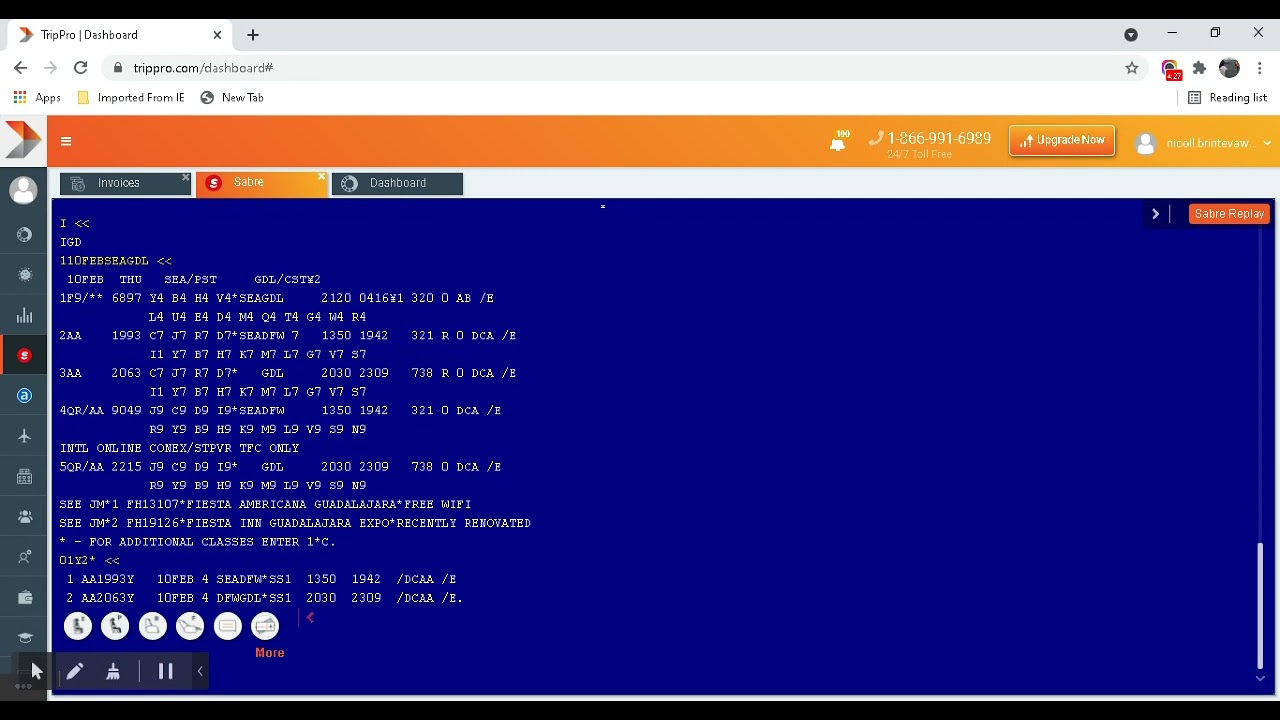Screen dimensions: 1280x720
Task: Open the bar chart reports icon
Action: (x=24, y=315)
